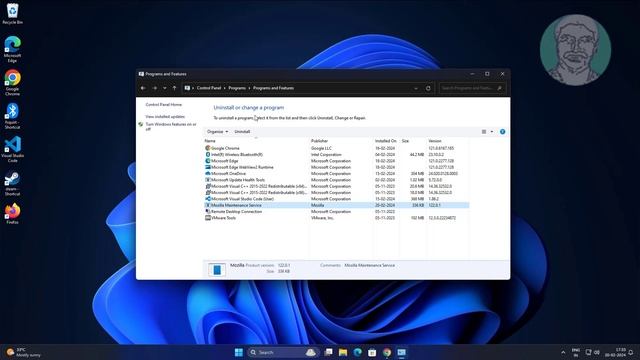The image size is (640, 360).
Task: Sort programs by Size column header
Action: [x=413, y=141]
